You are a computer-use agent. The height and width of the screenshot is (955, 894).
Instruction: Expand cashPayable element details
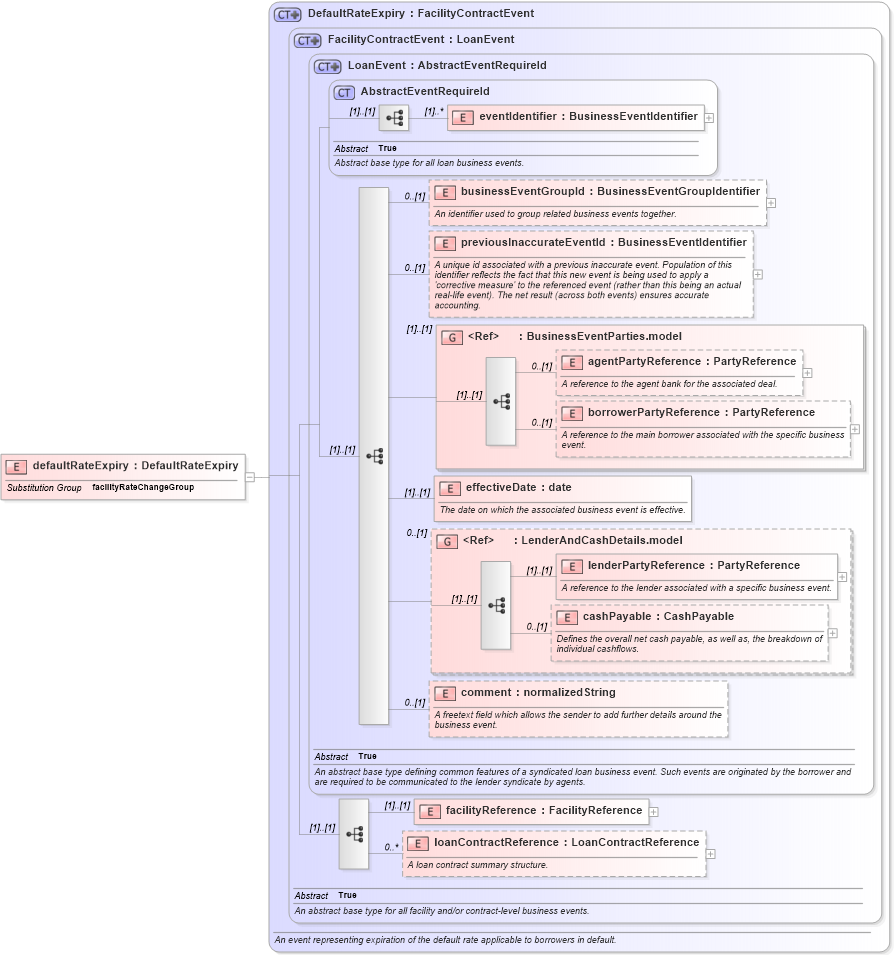[831, 633]
